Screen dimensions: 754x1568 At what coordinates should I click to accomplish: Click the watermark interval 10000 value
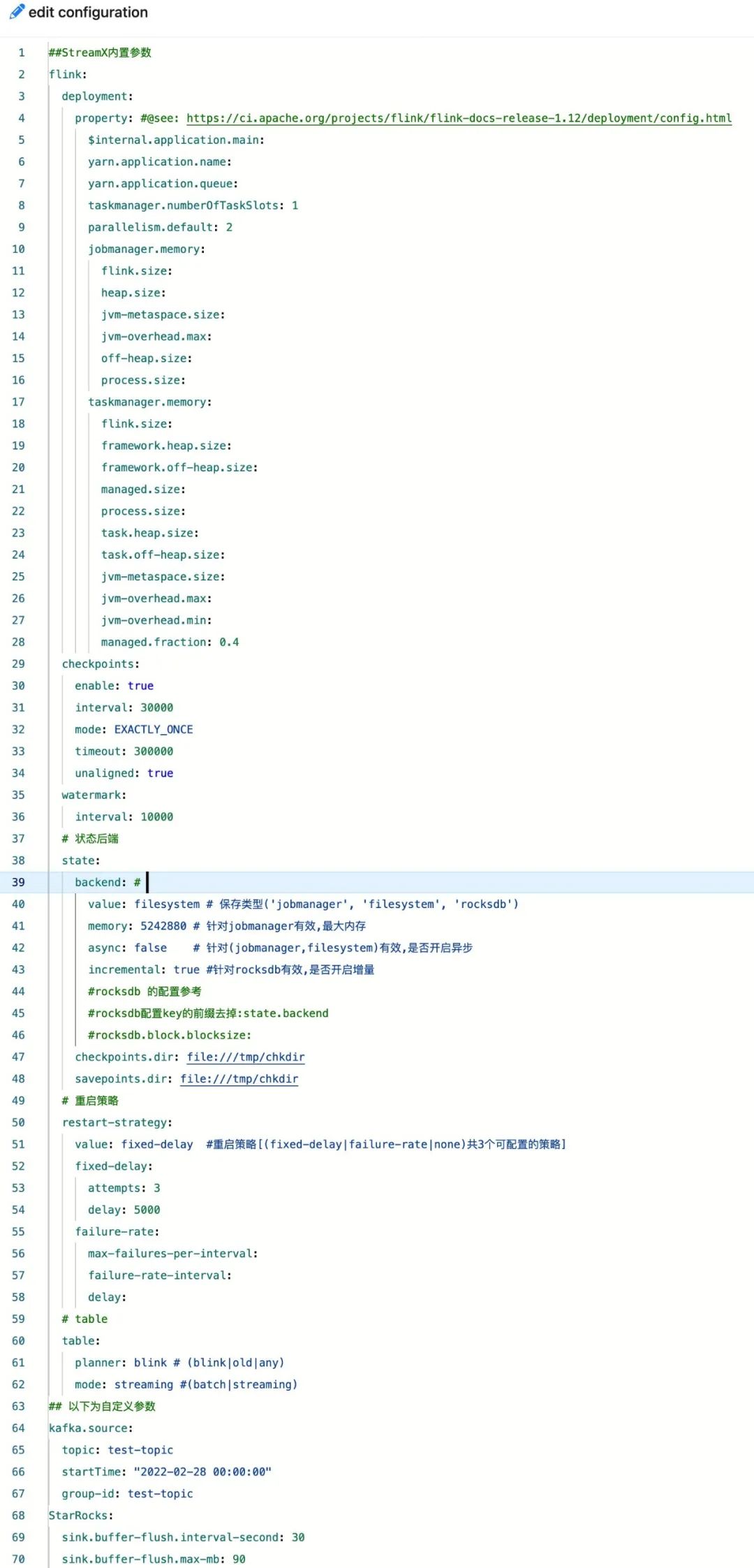pyautogui.click(x=156, y=816)
